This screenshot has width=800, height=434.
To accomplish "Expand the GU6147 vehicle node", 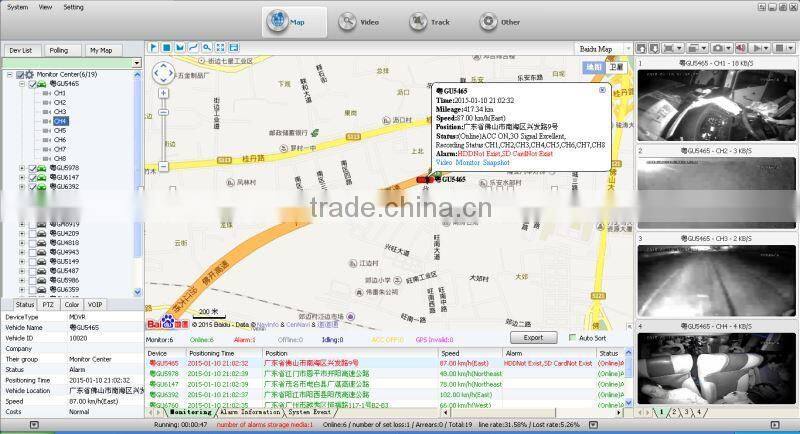I will pyautogui.click(x=22, y=177).
